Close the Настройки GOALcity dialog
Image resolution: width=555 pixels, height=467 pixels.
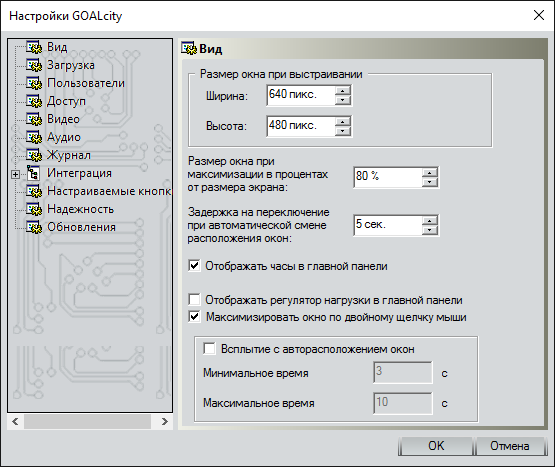pyautogui.click(x=539, y=15)
